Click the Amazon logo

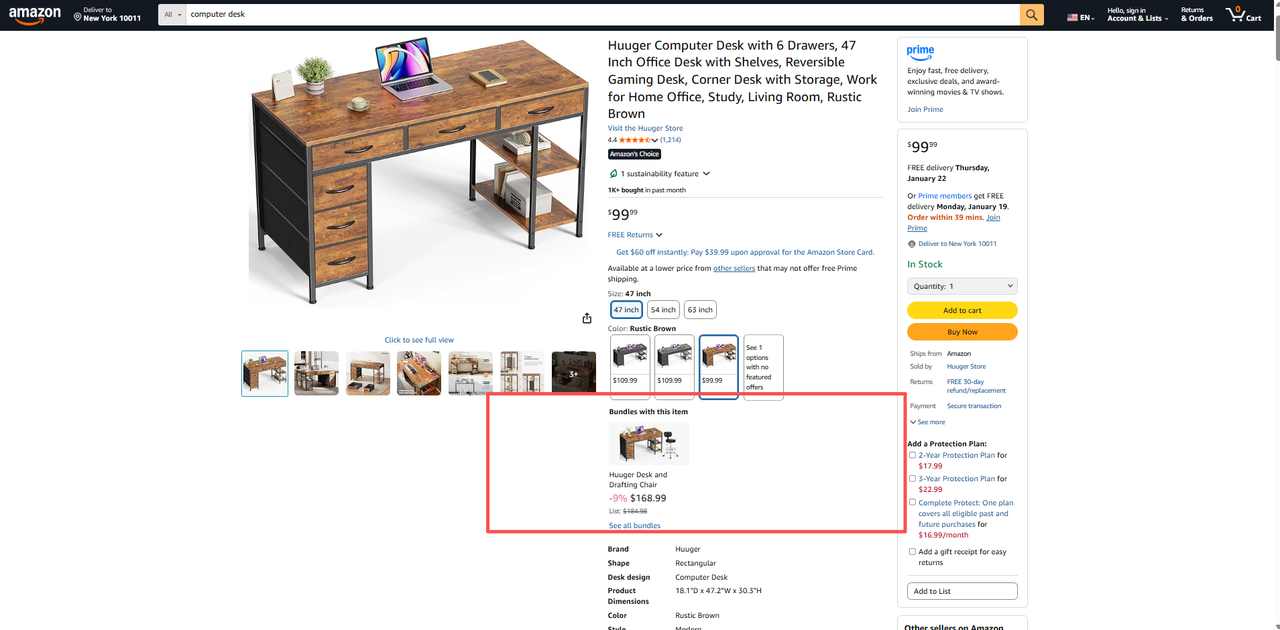point(35,15)
